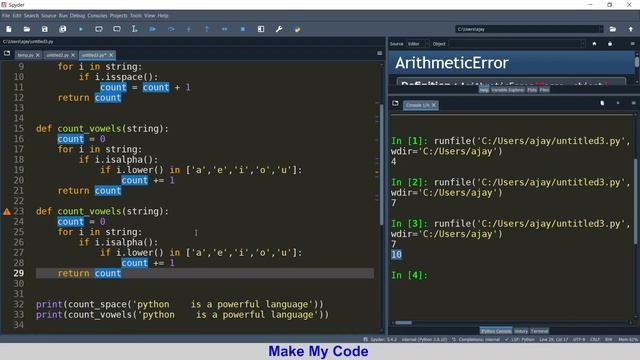This screenshot has width=640, height=360.
Task: Open the editor pane options menu
Action: click(380, 53)
